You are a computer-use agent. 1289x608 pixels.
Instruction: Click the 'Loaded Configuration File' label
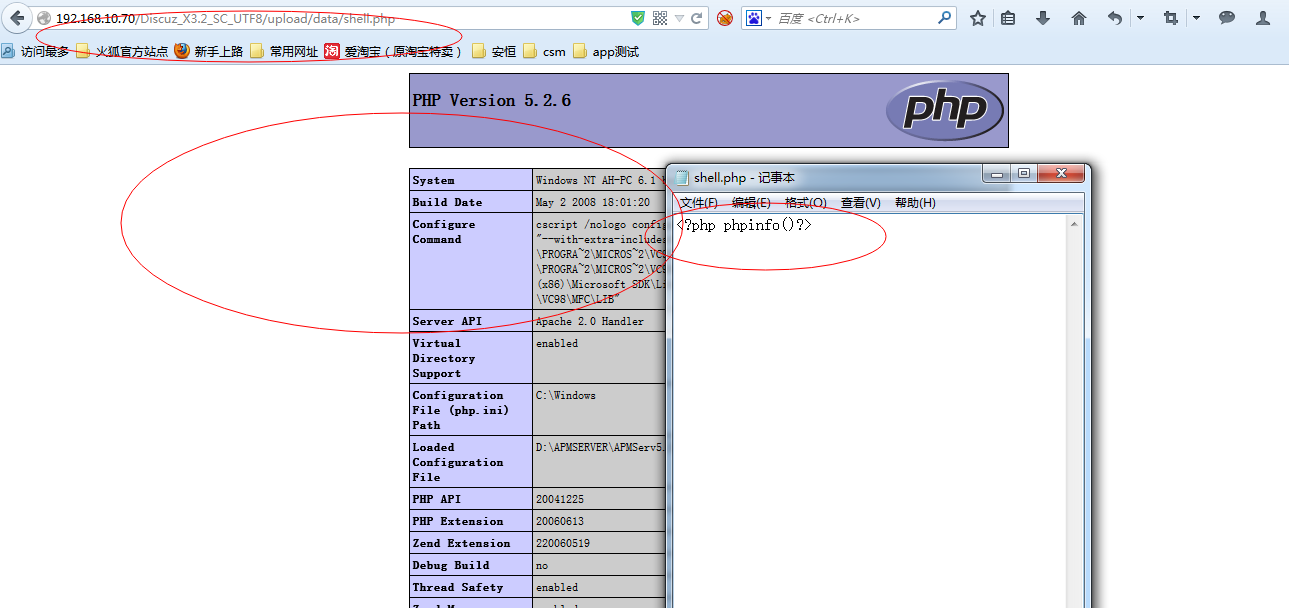pyautogui.click(x=458, y=462)
